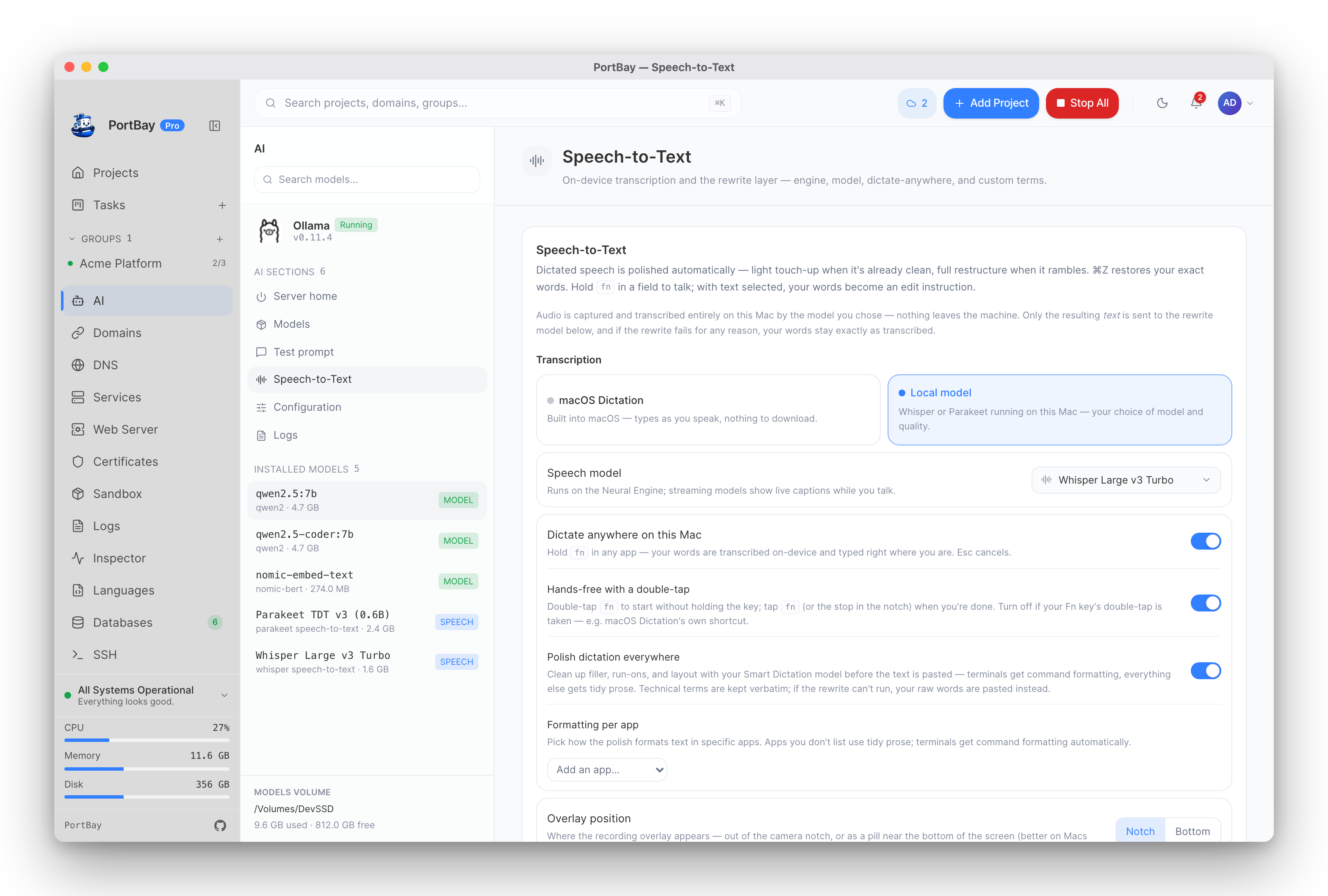Click the Web Server icon
This screenshot has height=896, width=1328.
coord(78,429)
